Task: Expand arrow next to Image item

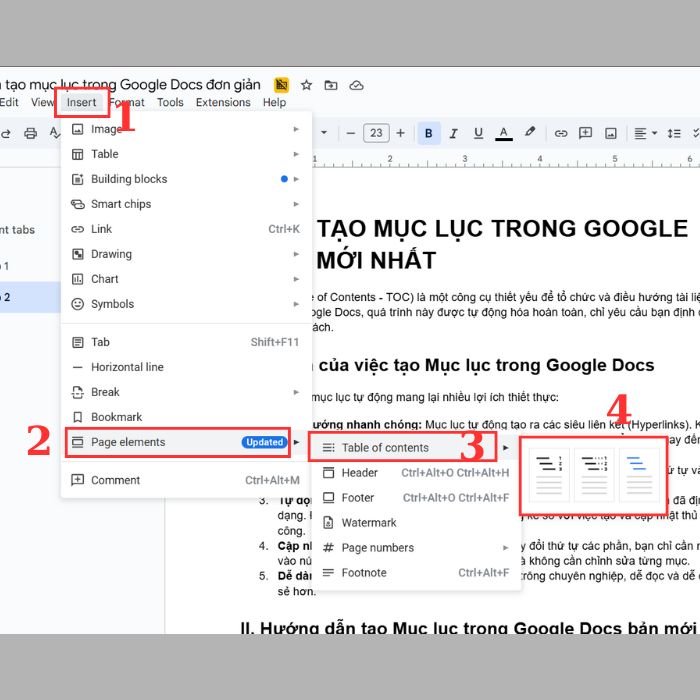Action: (x=296, y=129)
